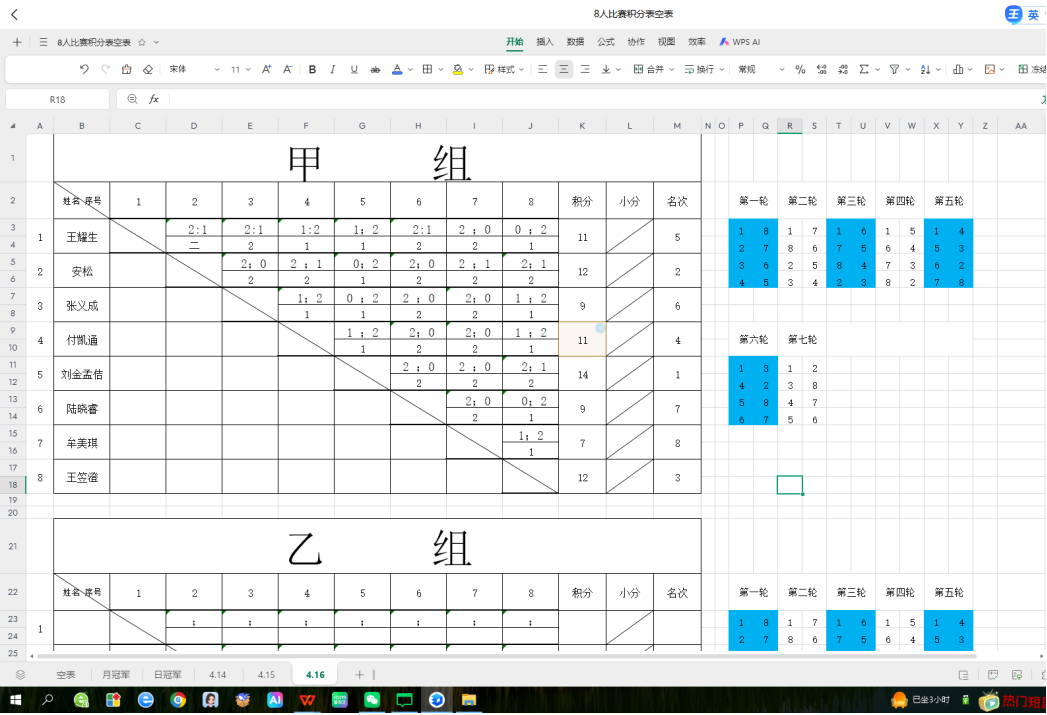Open the 宋体 font name dropdown
Viewport: 1047px width, 715px height.
tap(194, 70)
